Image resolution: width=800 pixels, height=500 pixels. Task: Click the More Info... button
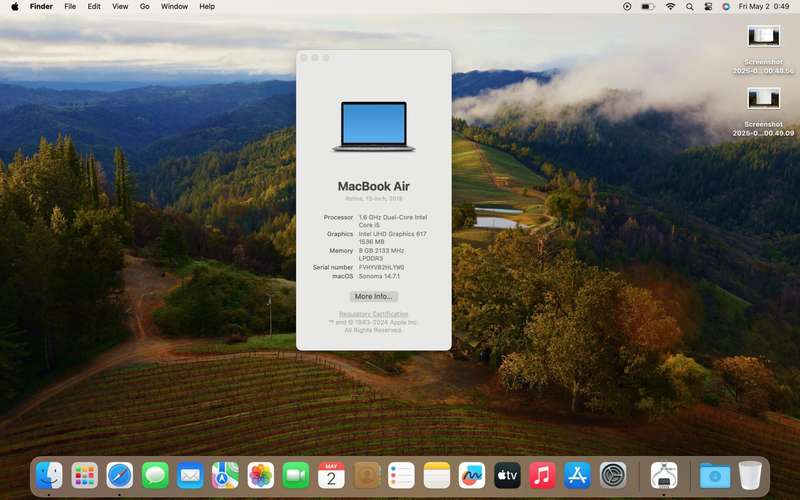click(373, 296)
